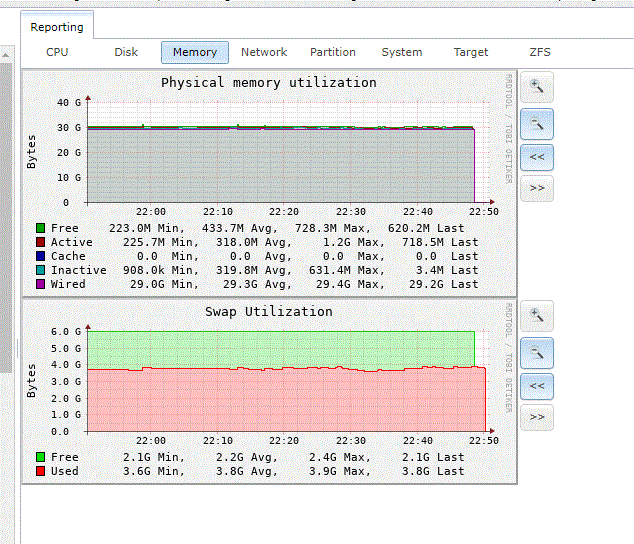Click the '620.2M Last' Free memory value
This screenshot has height=544, width=634.
426,228
